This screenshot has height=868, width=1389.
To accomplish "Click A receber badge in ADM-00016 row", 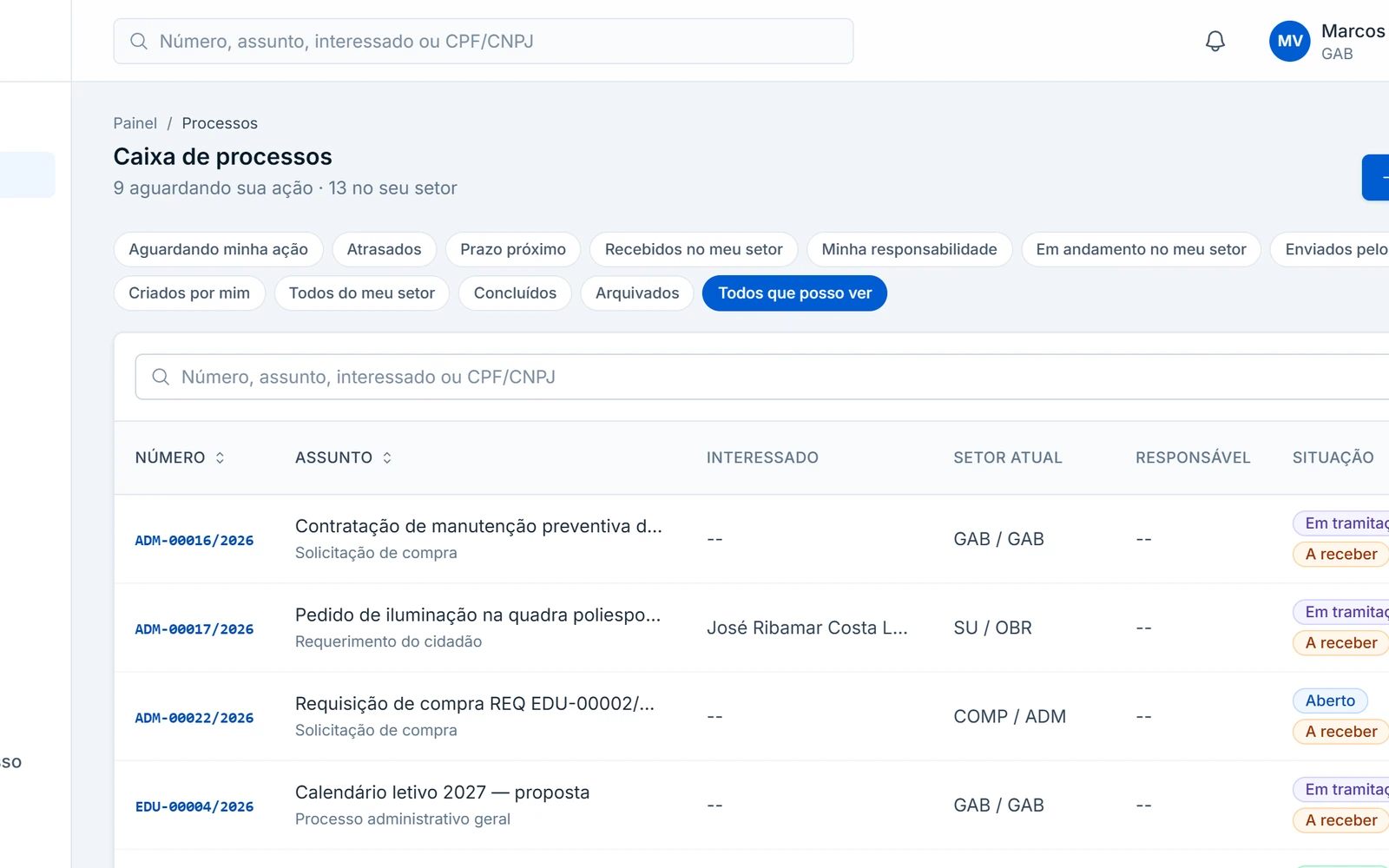I will point(1341,554).
